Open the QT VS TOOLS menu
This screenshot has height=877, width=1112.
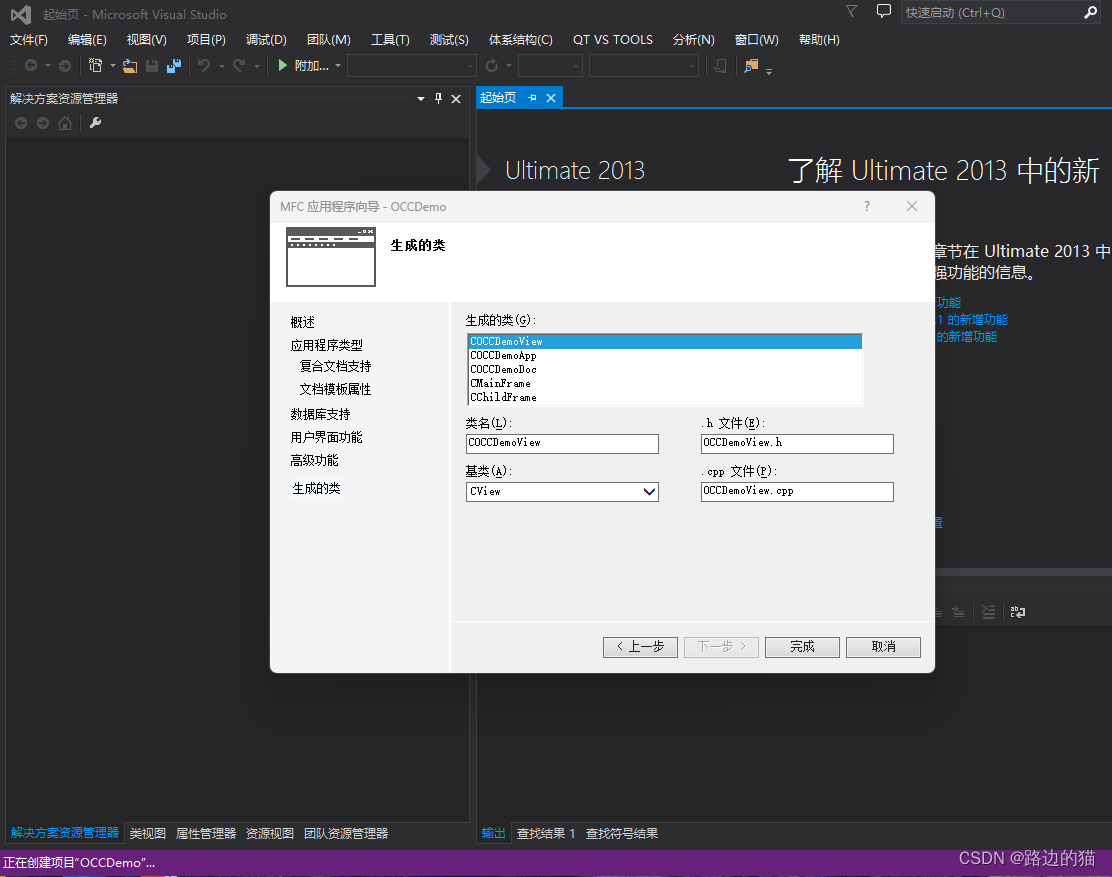pos(613,40)
